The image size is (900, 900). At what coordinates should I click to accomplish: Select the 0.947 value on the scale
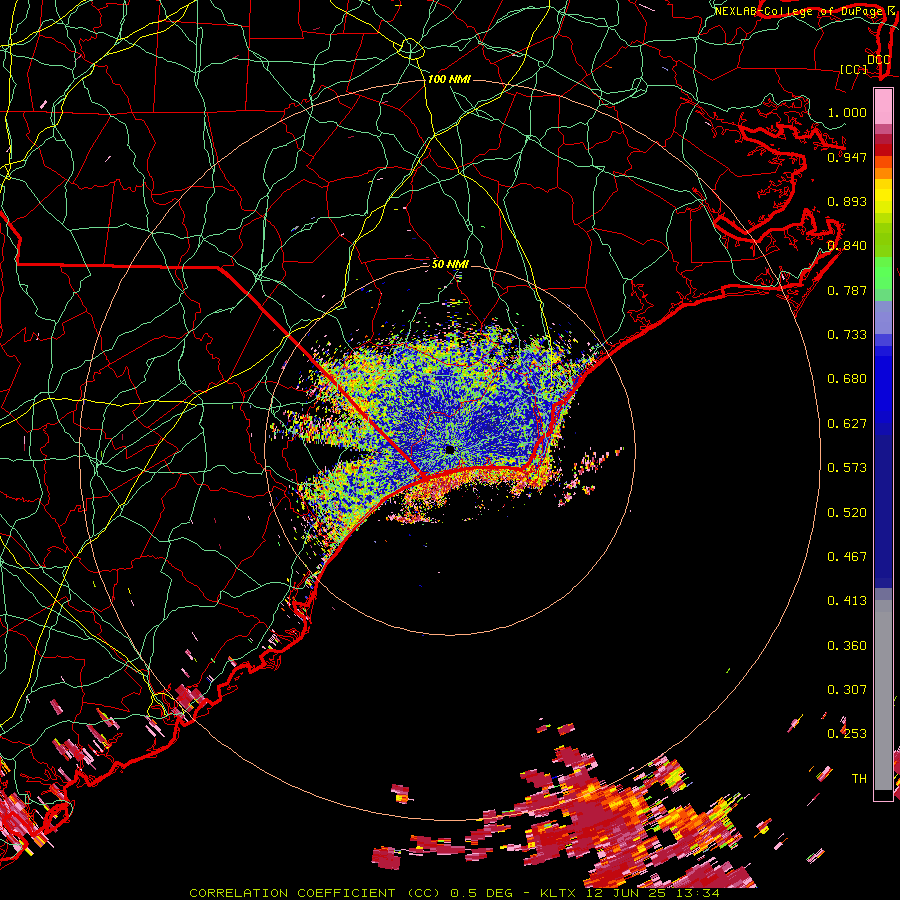pyautogui.click(x=847, y=157)
